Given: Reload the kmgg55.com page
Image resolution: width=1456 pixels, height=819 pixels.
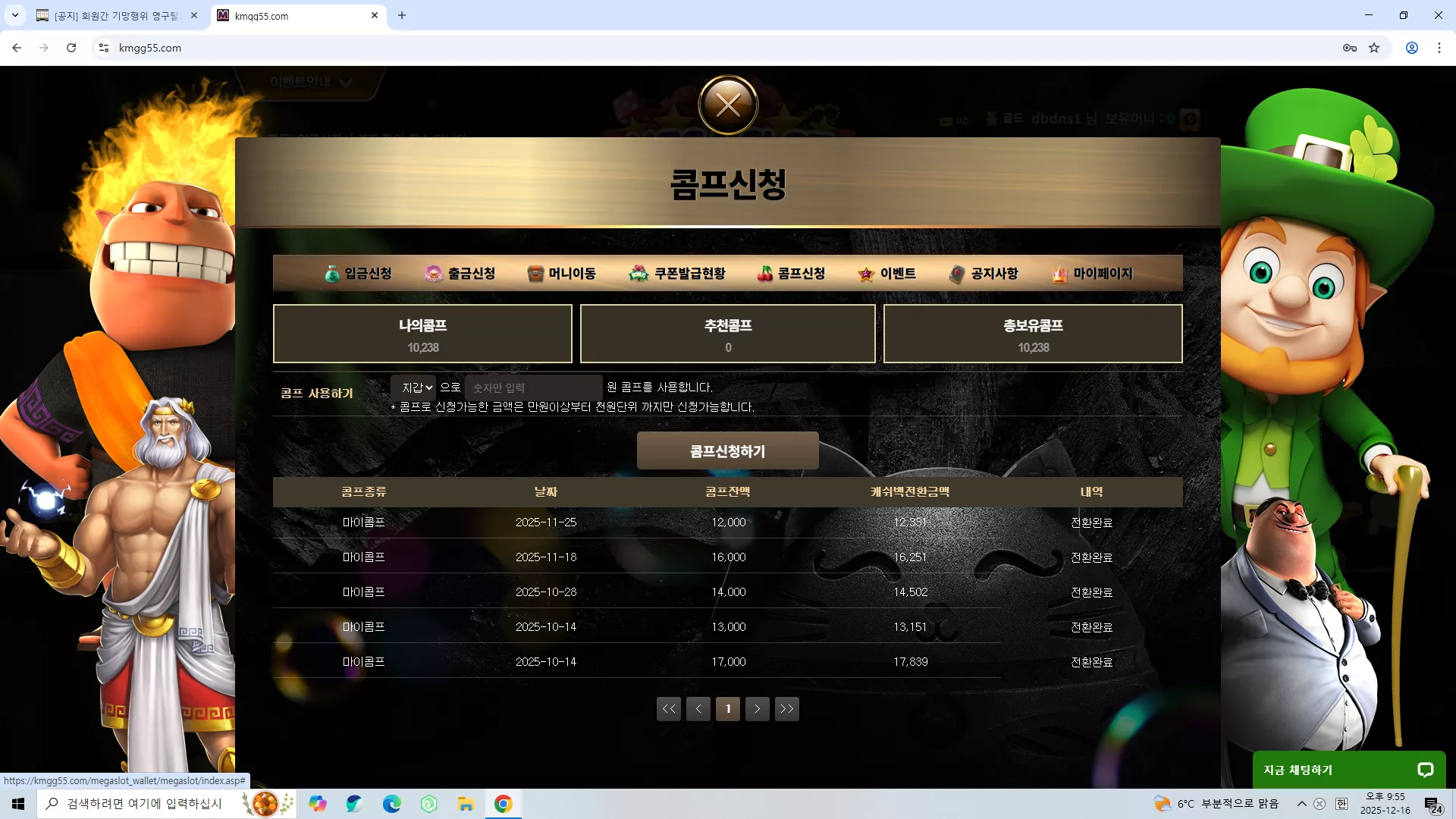Looking at the screenshot, I should tap(71, 48).
